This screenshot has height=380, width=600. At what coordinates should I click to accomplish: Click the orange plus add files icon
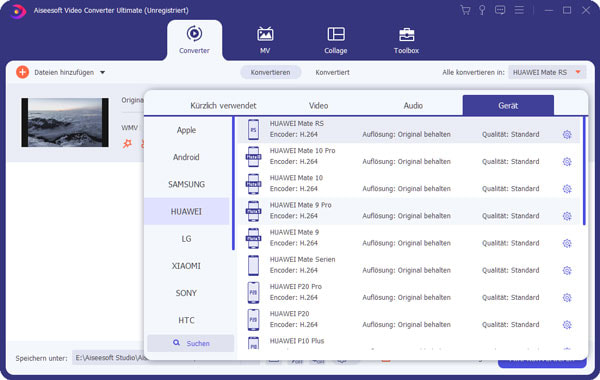click(x=22, y=72)
